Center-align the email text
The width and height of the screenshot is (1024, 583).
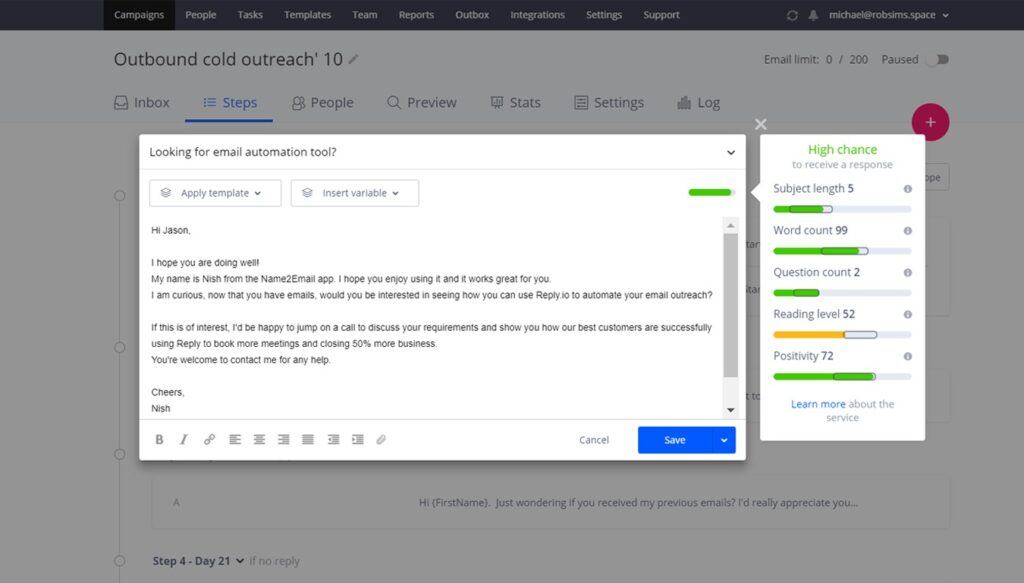[259, 439]
